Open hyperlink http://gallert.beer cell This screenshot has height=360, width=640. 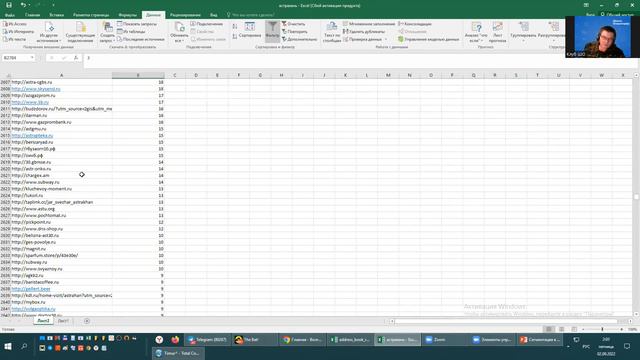31,289
